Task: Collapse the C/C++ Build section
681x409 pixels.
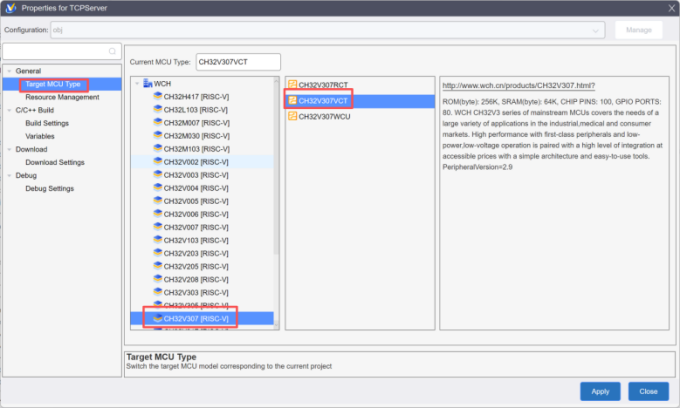Action: click(x=9, y=110)
